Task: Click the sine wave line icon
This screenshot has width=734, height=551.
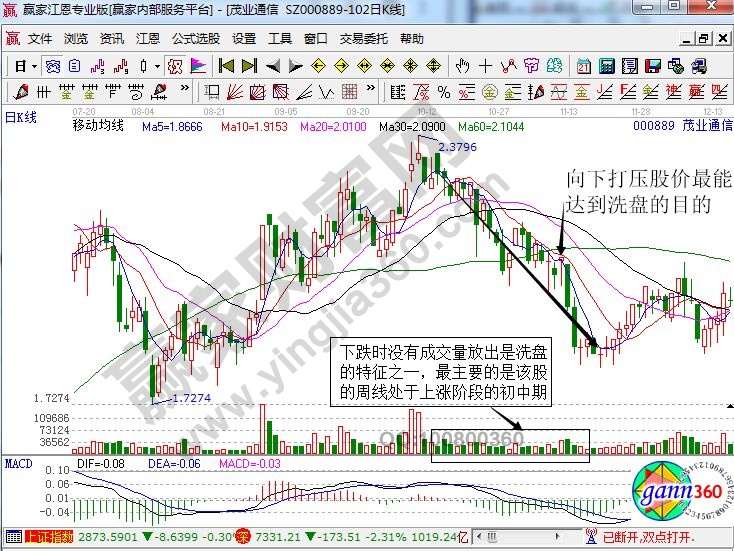Action: 558,92
